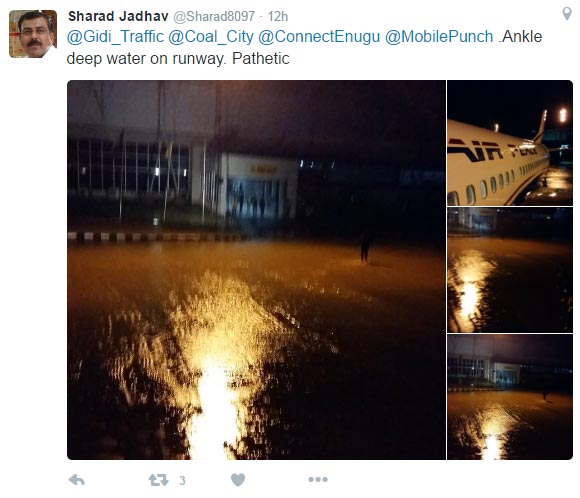Open the middle right water reflection photo
Screen dimensions: 580x498
pos(510,270)
